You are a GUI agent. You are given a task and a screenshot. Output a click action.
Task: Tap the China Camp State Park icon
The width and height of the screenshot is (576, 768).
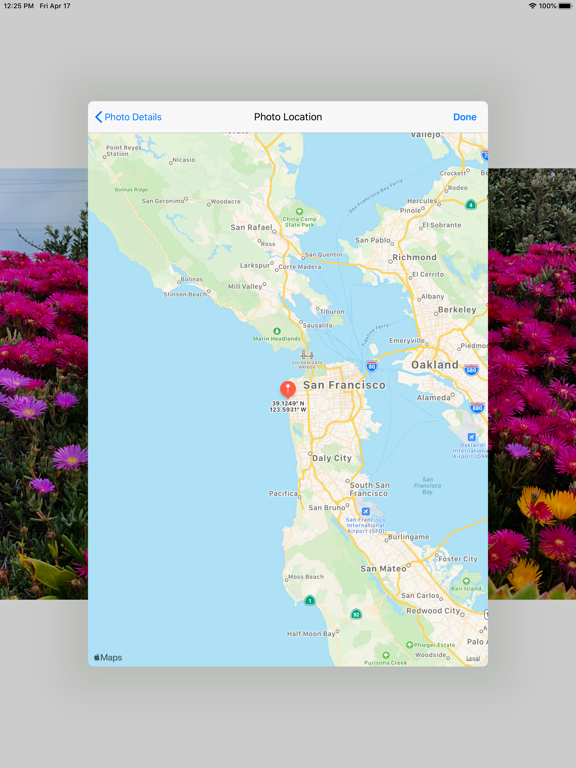[299, 212]
